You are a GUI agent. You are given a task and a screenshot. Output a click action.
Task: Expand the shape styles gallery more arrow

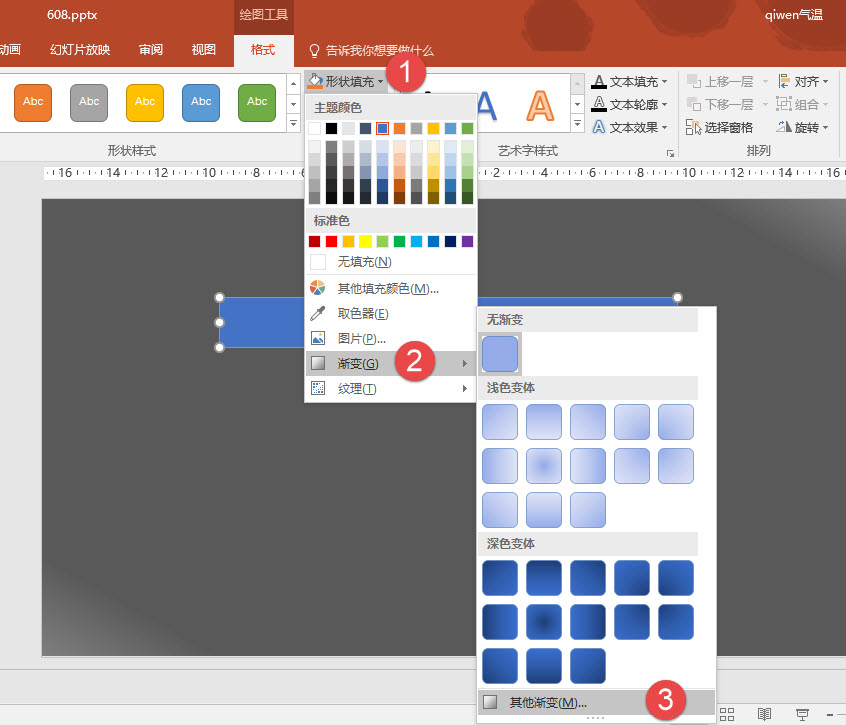[x=293, y=124]
